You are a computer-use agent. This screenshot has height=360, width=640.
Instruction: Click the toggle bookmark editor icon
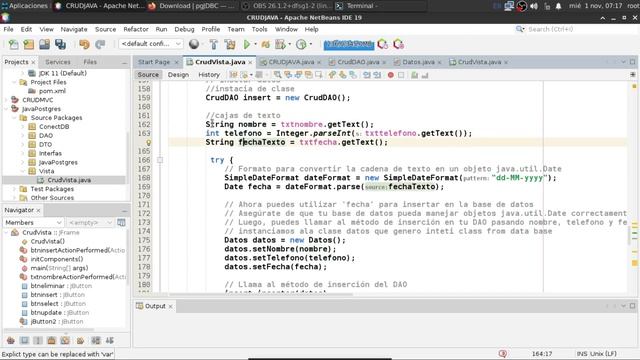tap(353, 75)
